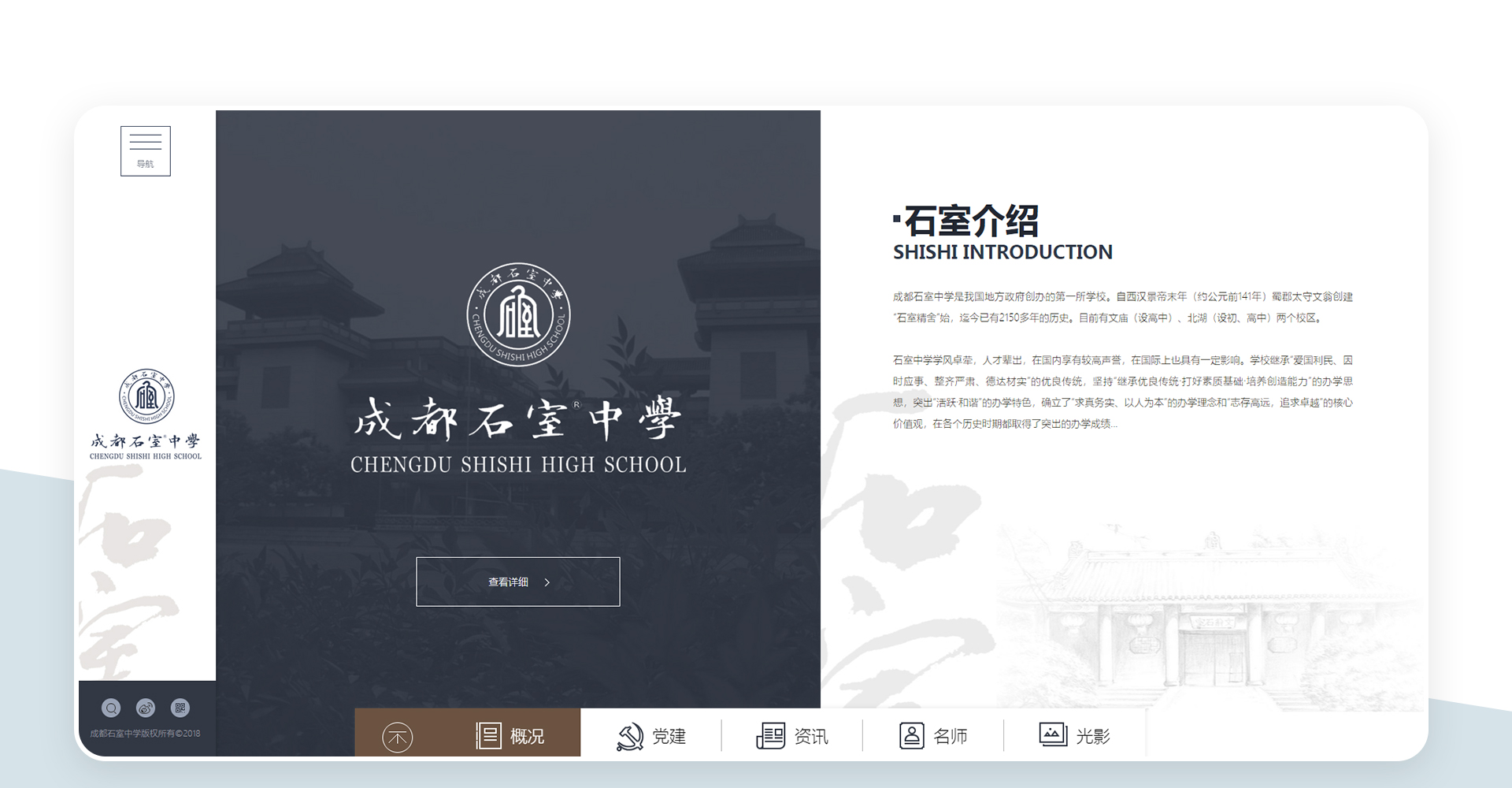1512x788 pixels.
Task: Open the Weibo social icon
Action: pyautogui.click(x=146, y=708)
